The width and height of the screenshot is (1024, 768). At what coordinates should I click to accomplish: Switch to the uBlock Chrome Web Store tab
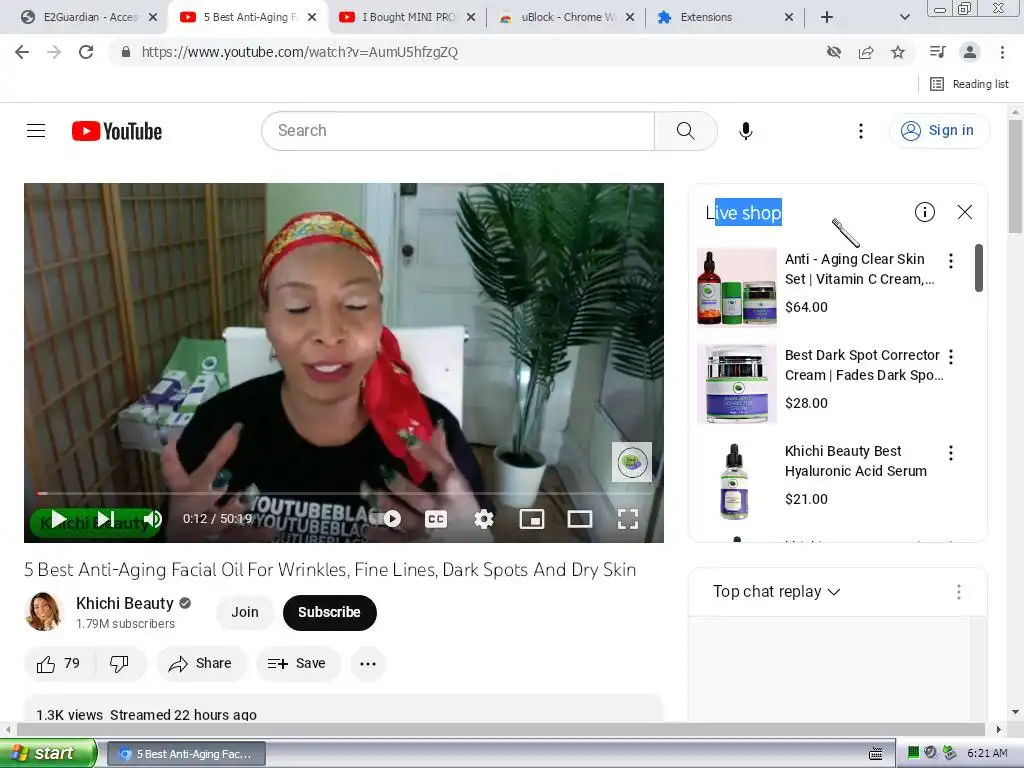(566, 17)
